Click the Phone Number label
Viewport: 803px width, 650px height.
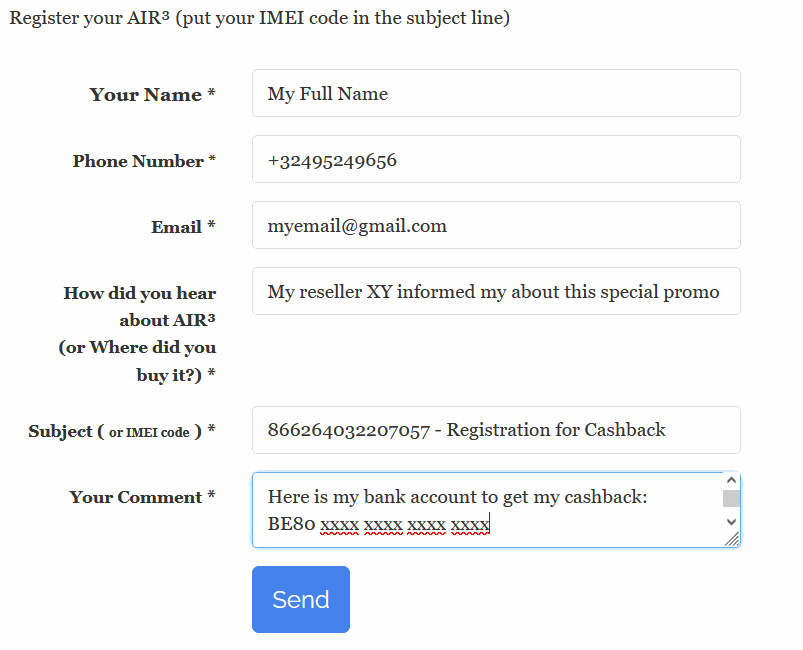143,160
